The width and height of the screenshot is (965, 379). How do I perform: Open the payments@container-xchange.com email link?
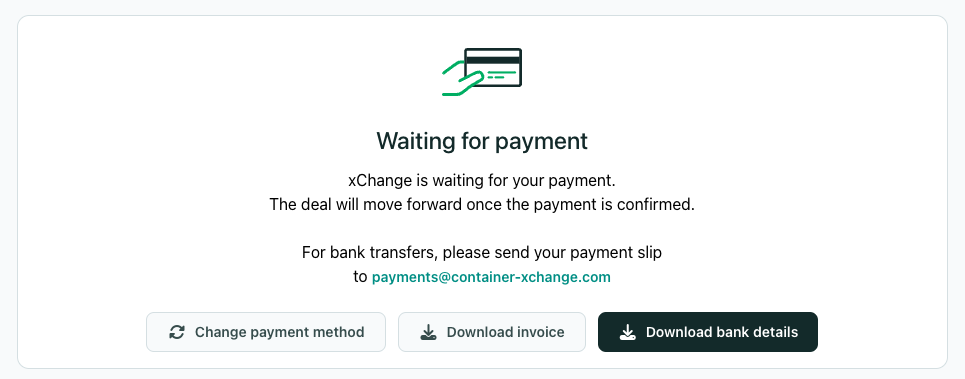tap(491, 277)
